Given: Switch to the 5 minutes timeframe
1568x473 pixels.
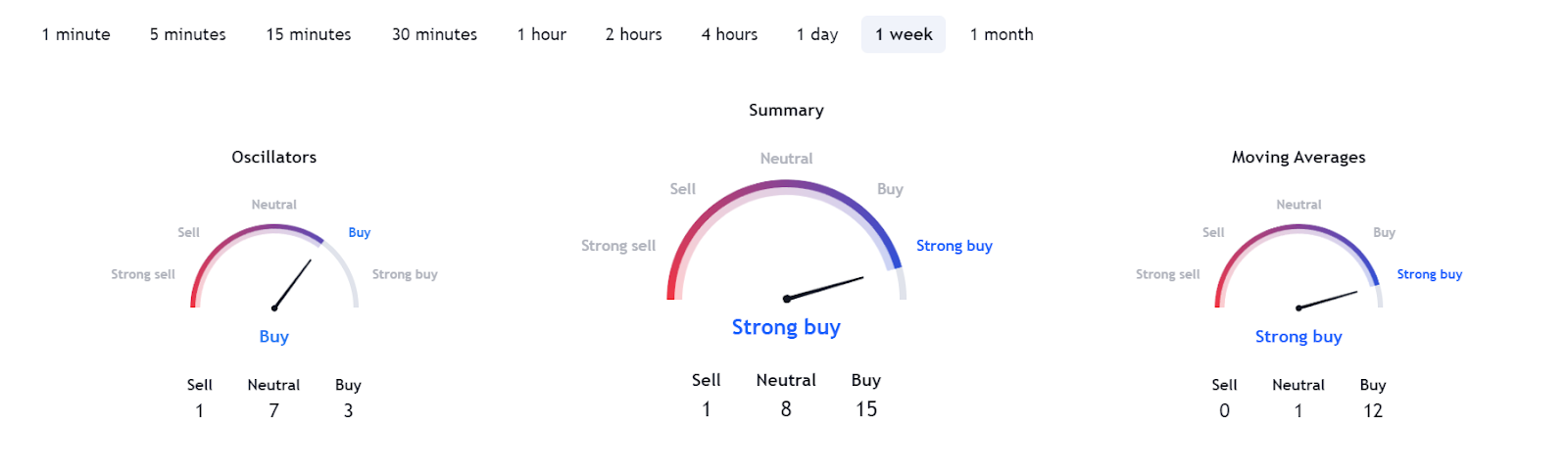Looking at the screenshot, I should 187,34.
